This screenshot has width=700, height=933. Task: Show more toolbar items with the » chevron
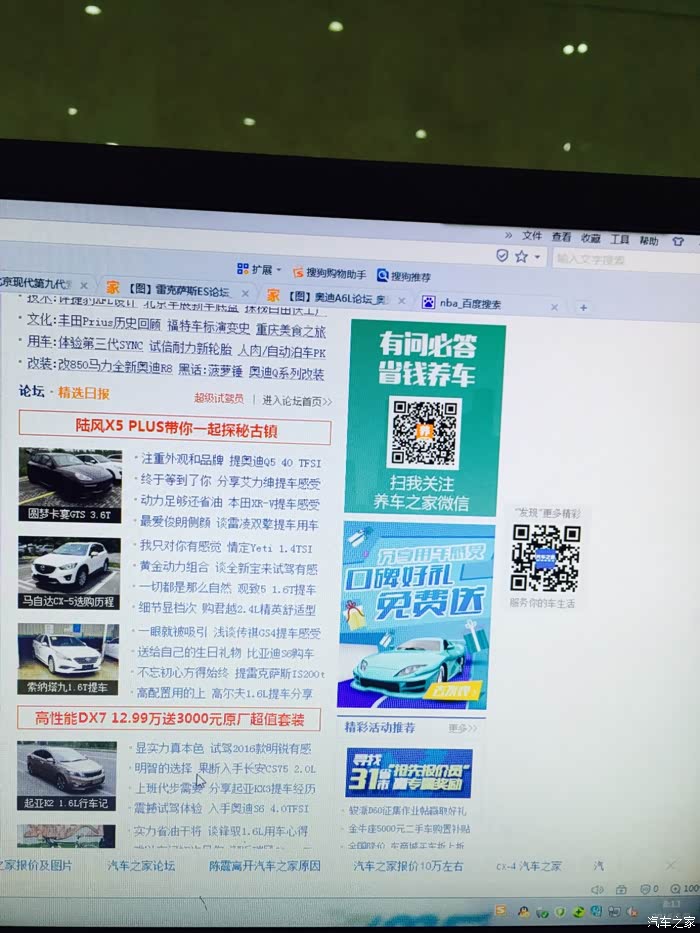[x=508, y=235]
